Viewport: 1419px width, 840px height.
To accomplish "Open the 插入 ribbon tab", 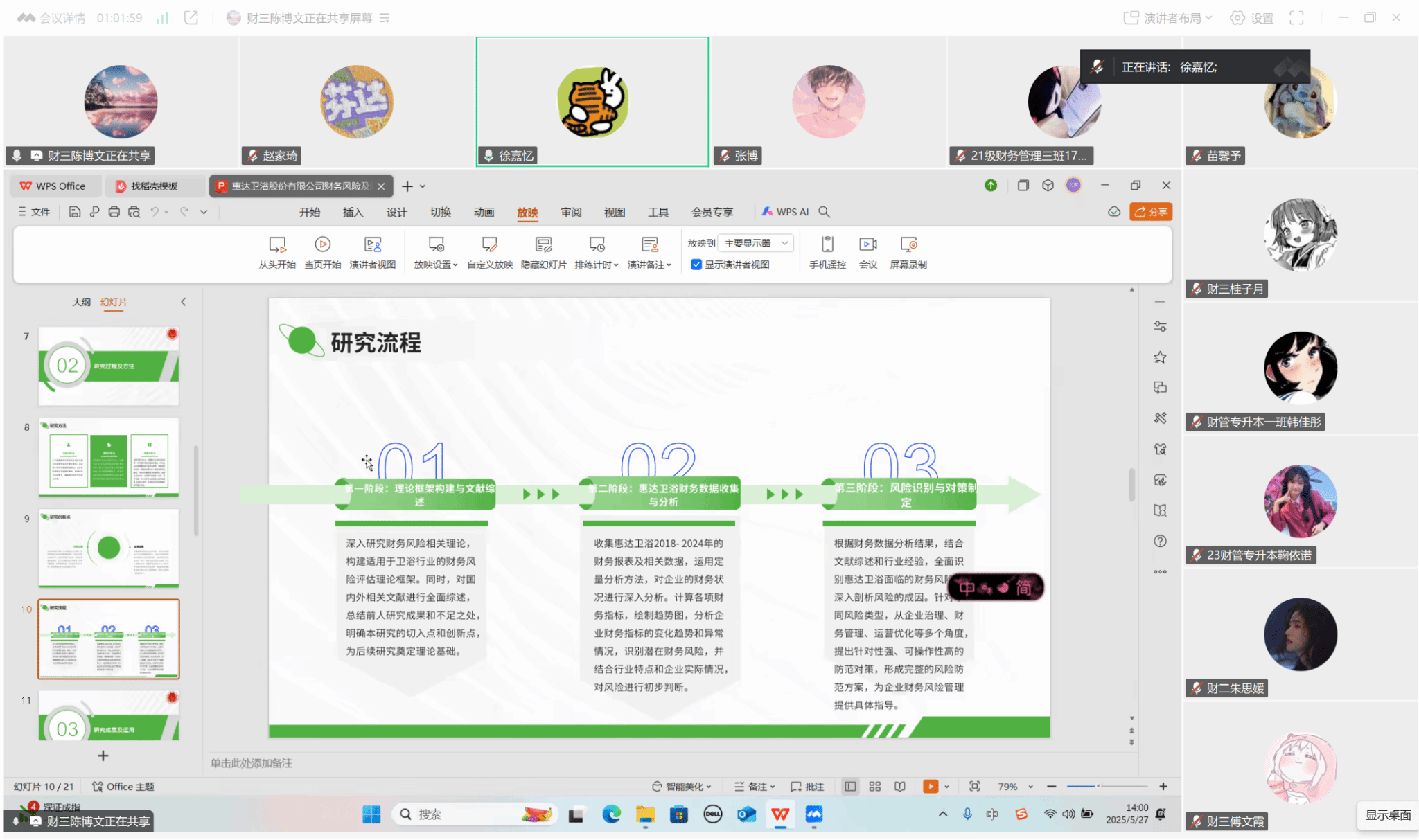I will click(353, 212).
